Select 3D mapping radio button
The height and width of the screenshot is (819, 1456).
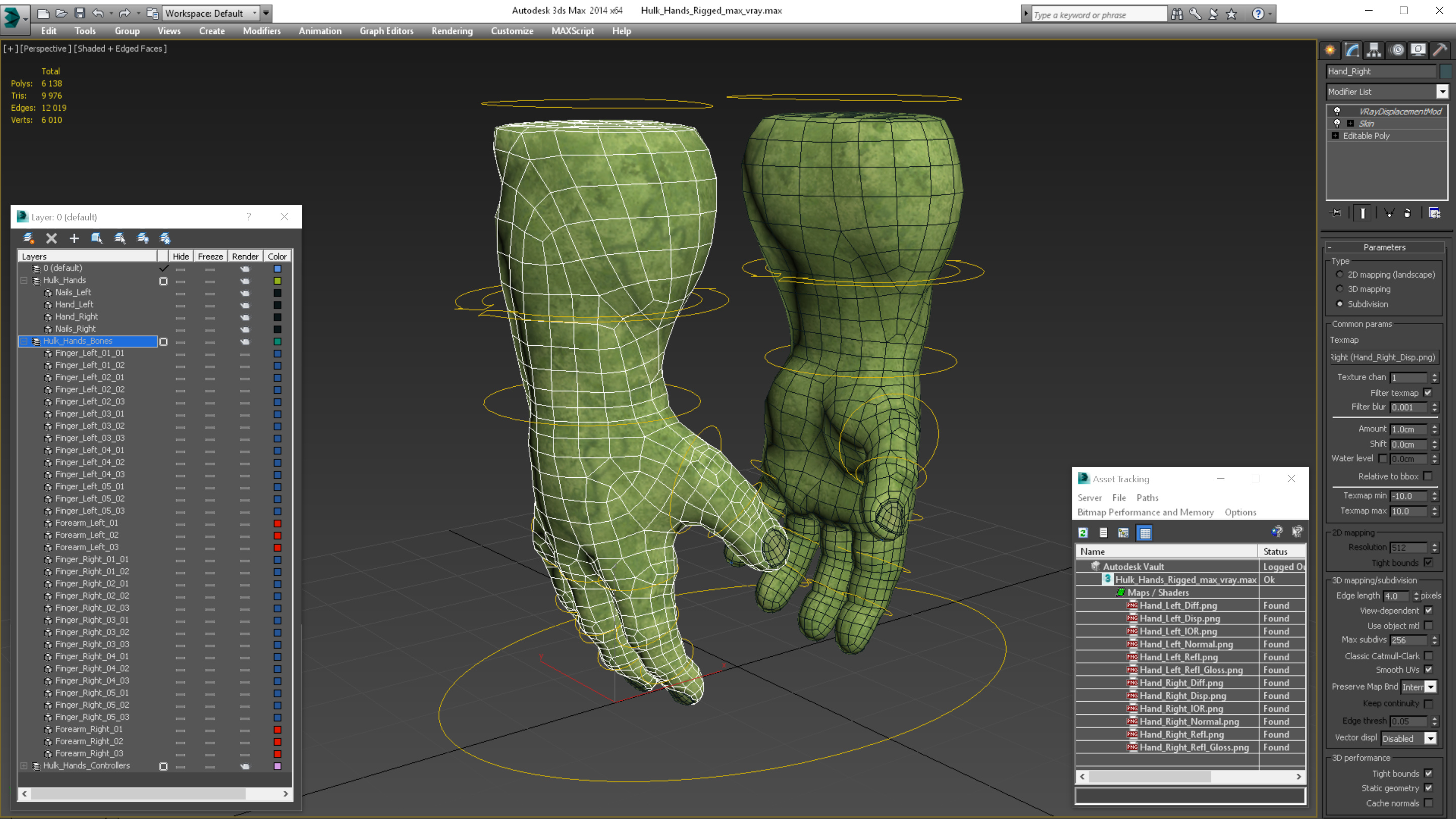(x=1340, y=289)
